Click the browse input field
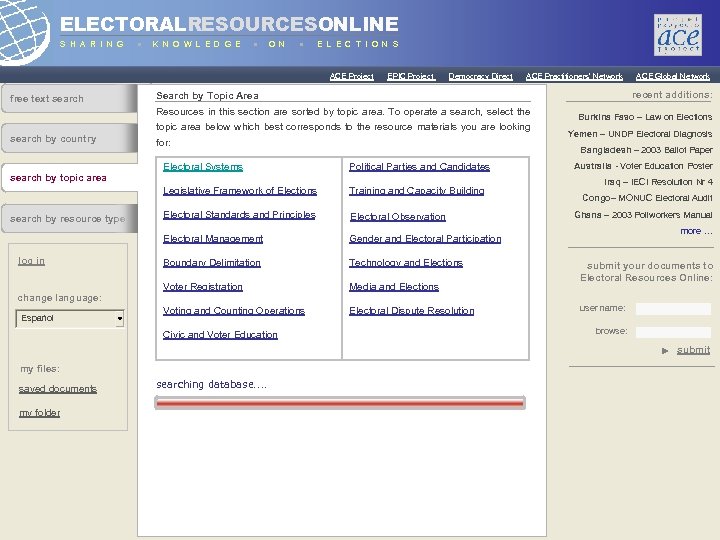 pos(673,332)
